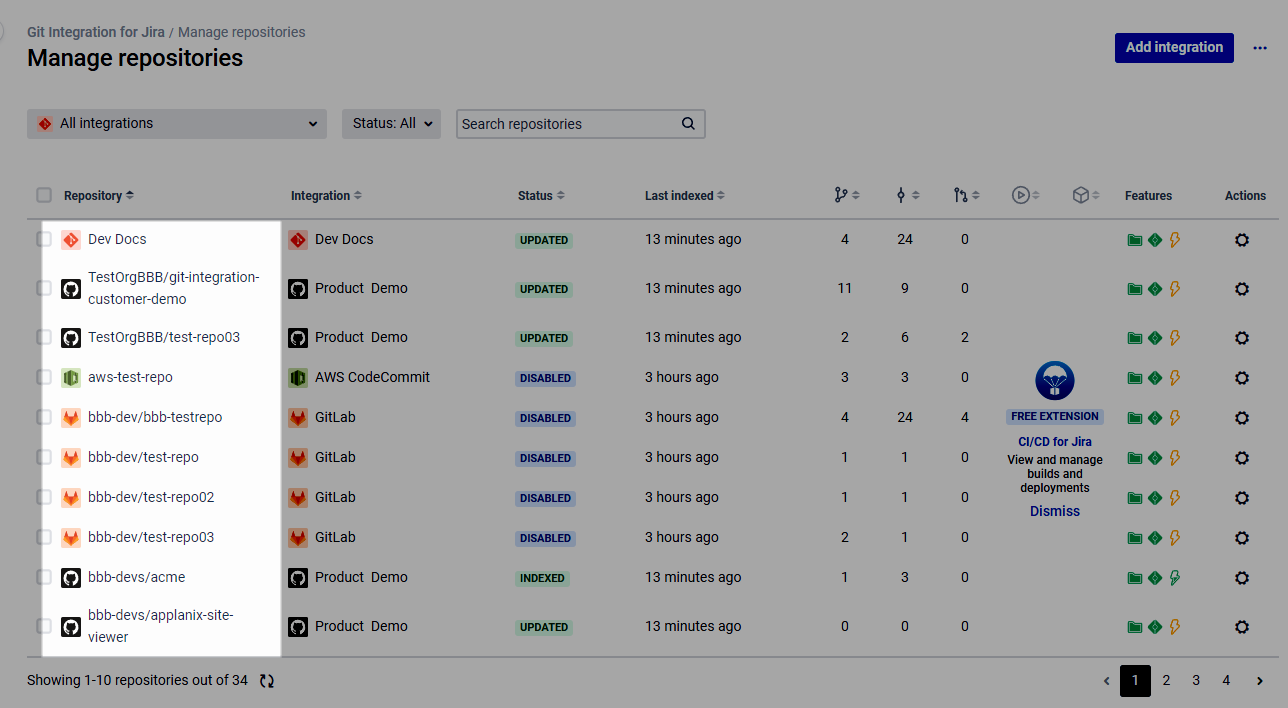Open settings gear for Dev Docs row
The width and height of the screenshot is (1288, 708).
(1242, 240)
